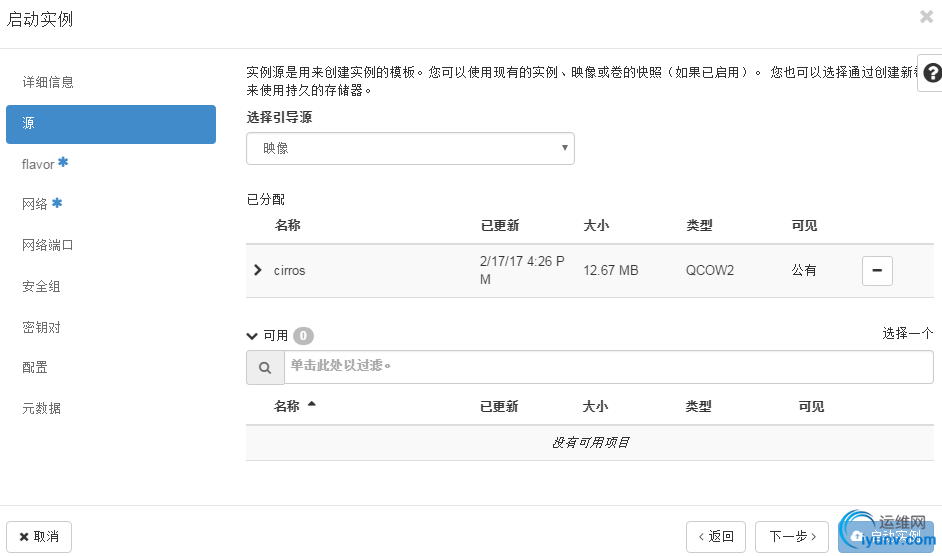Focus the filter input field
Screen dimensions: 942x556
[x=609, y=367]
